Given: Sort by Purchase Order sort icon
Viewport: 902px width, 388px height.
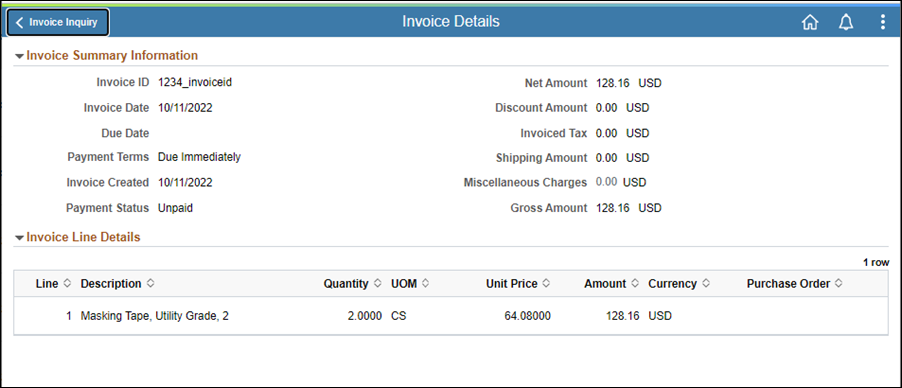Looking at the screenshot, I should (x=839, y=283).
